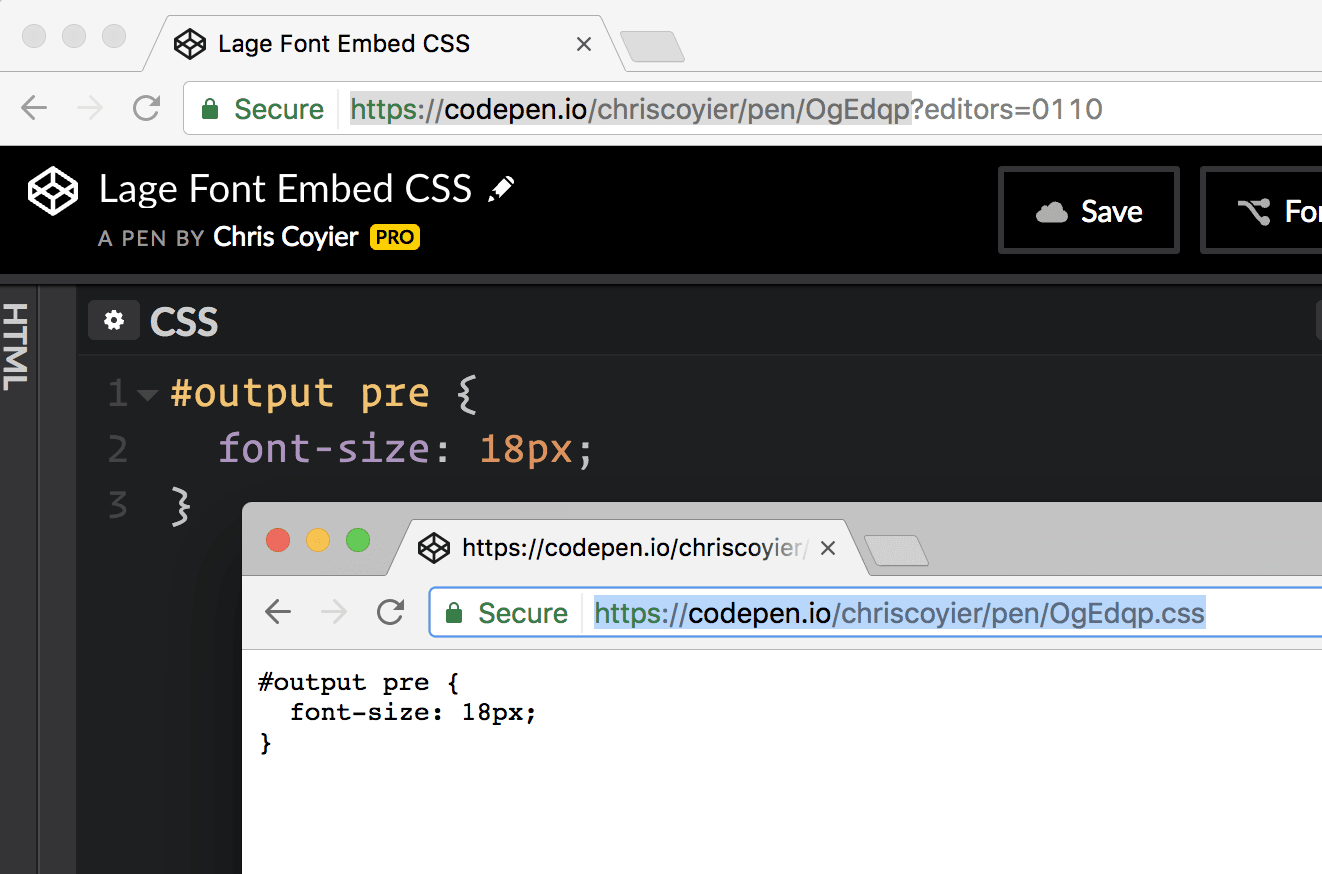Open a new tab in the front window
Screen dimensions: 1322x874
896,550
